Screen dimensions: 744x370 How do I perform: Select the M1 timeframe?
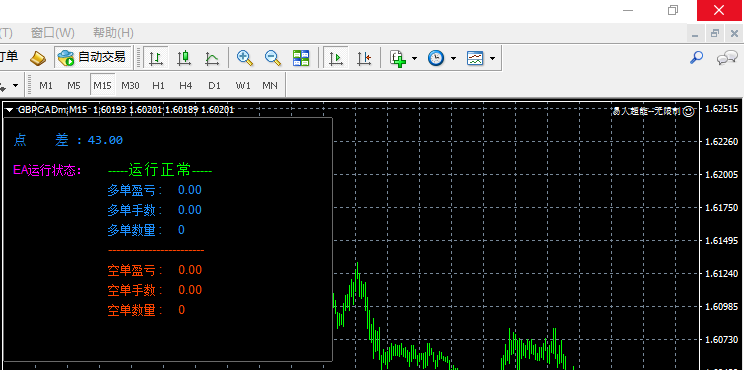click(46, 85)
